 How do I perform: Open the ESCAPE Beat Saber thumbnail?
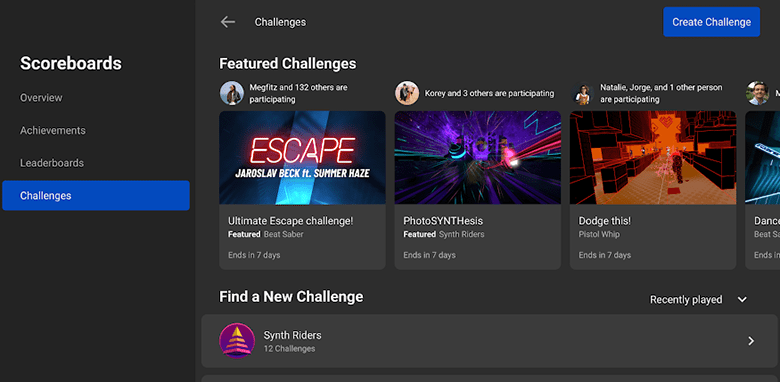click(302, 158)
